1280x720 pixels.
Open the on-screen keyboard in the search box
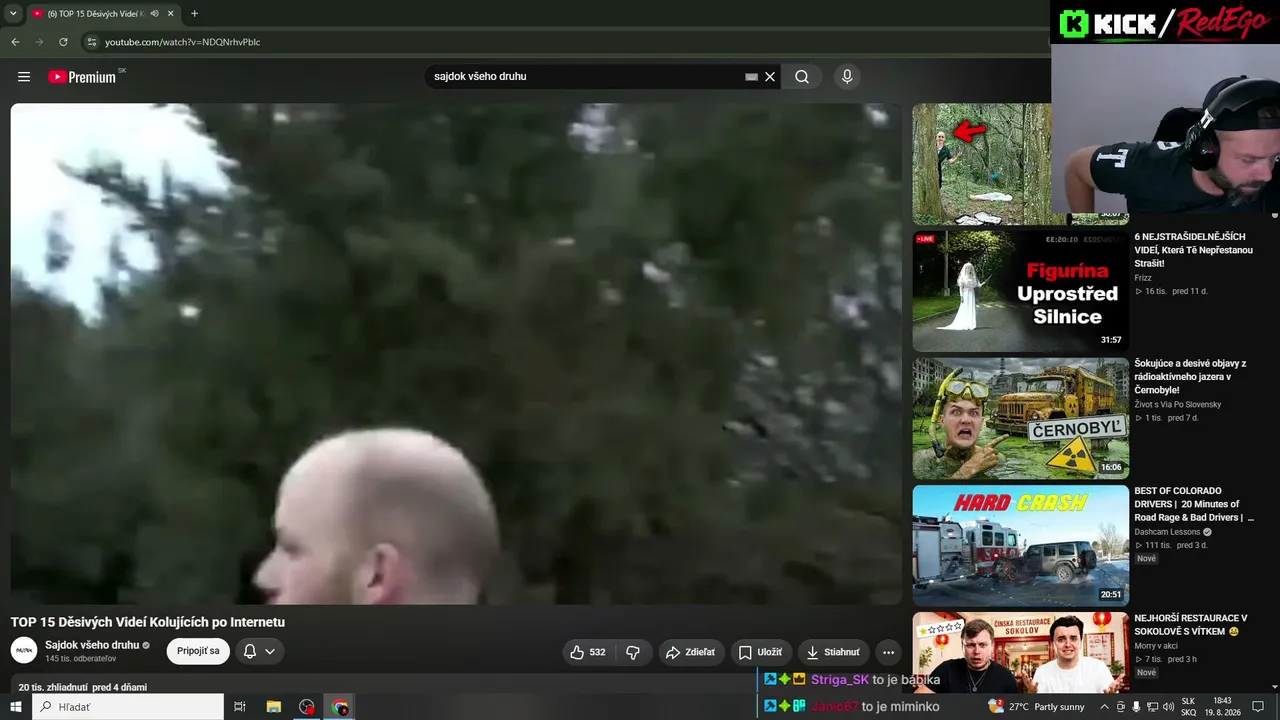pyautogui.click(x=751, y=77)
